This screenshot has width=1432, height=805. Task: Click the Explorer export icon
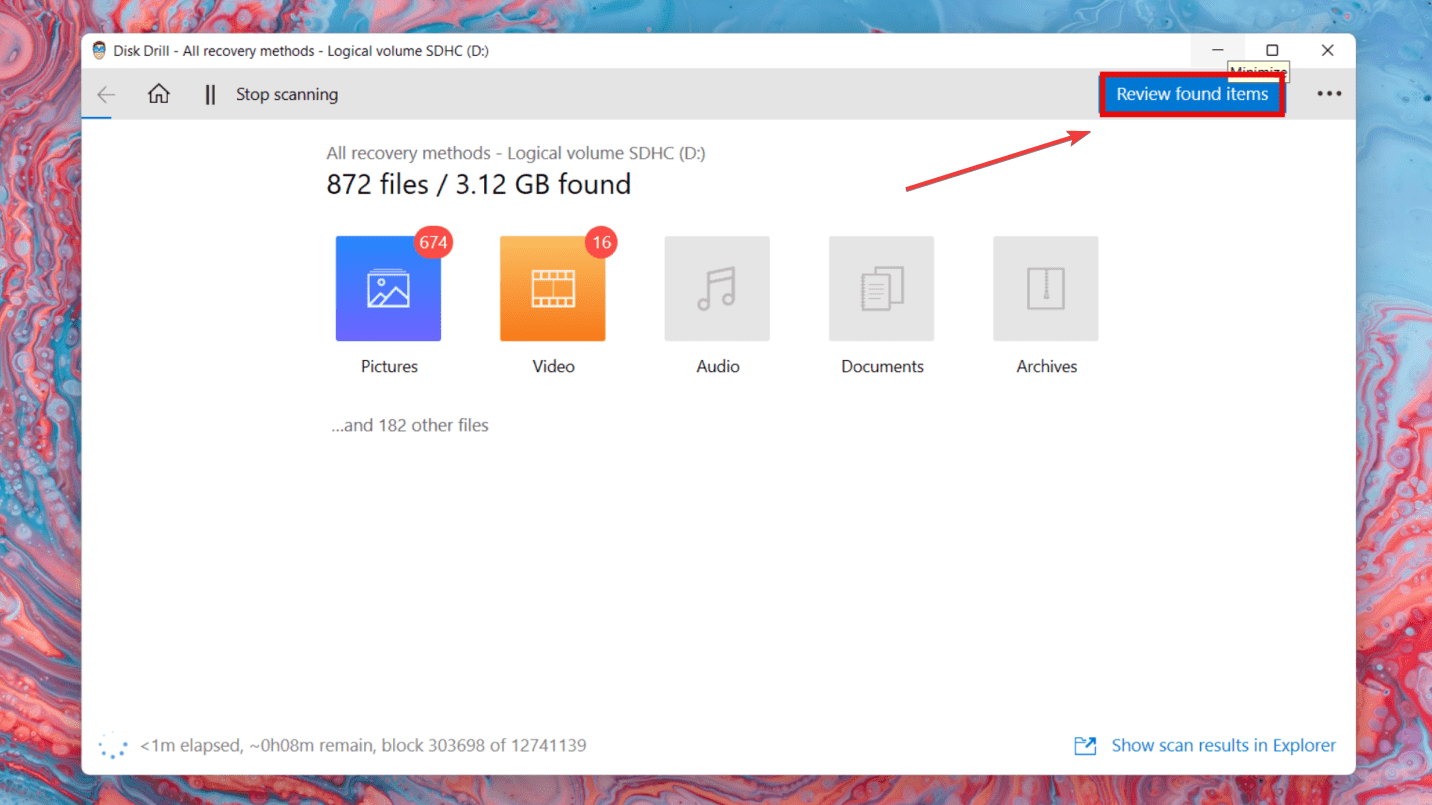[1085, 745]
